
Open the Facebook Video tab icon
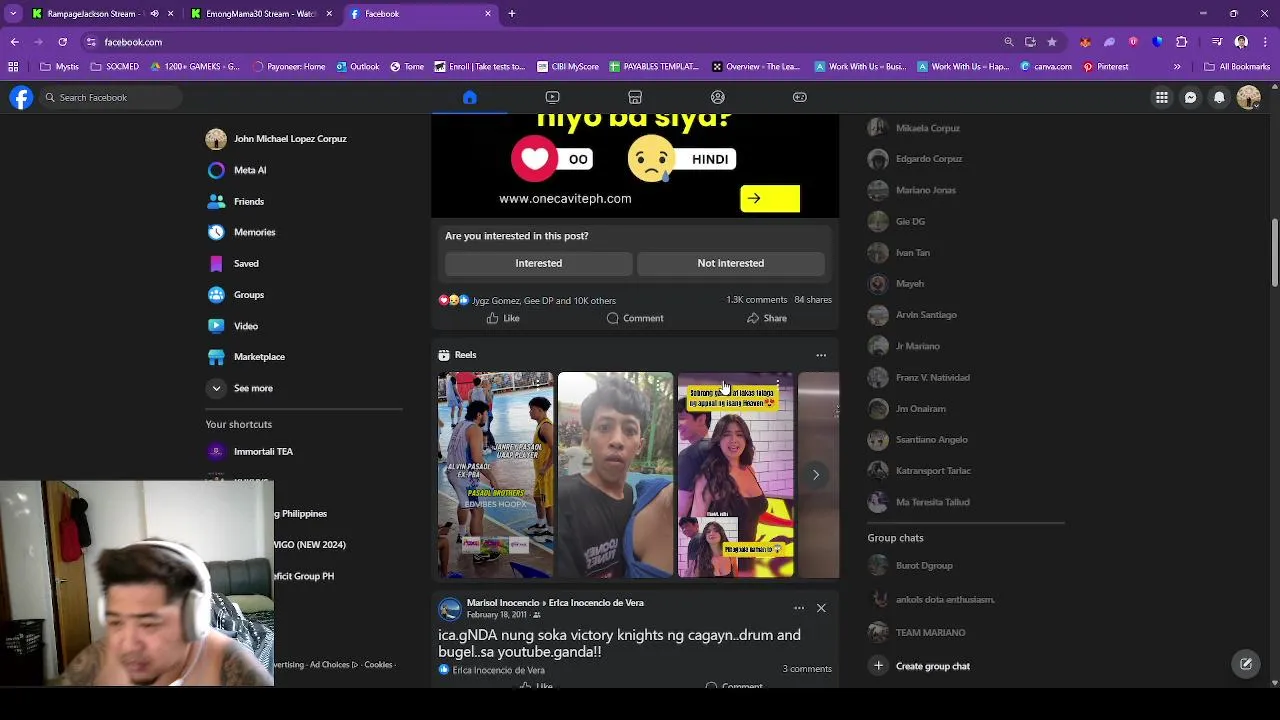(x=552, y=97)
